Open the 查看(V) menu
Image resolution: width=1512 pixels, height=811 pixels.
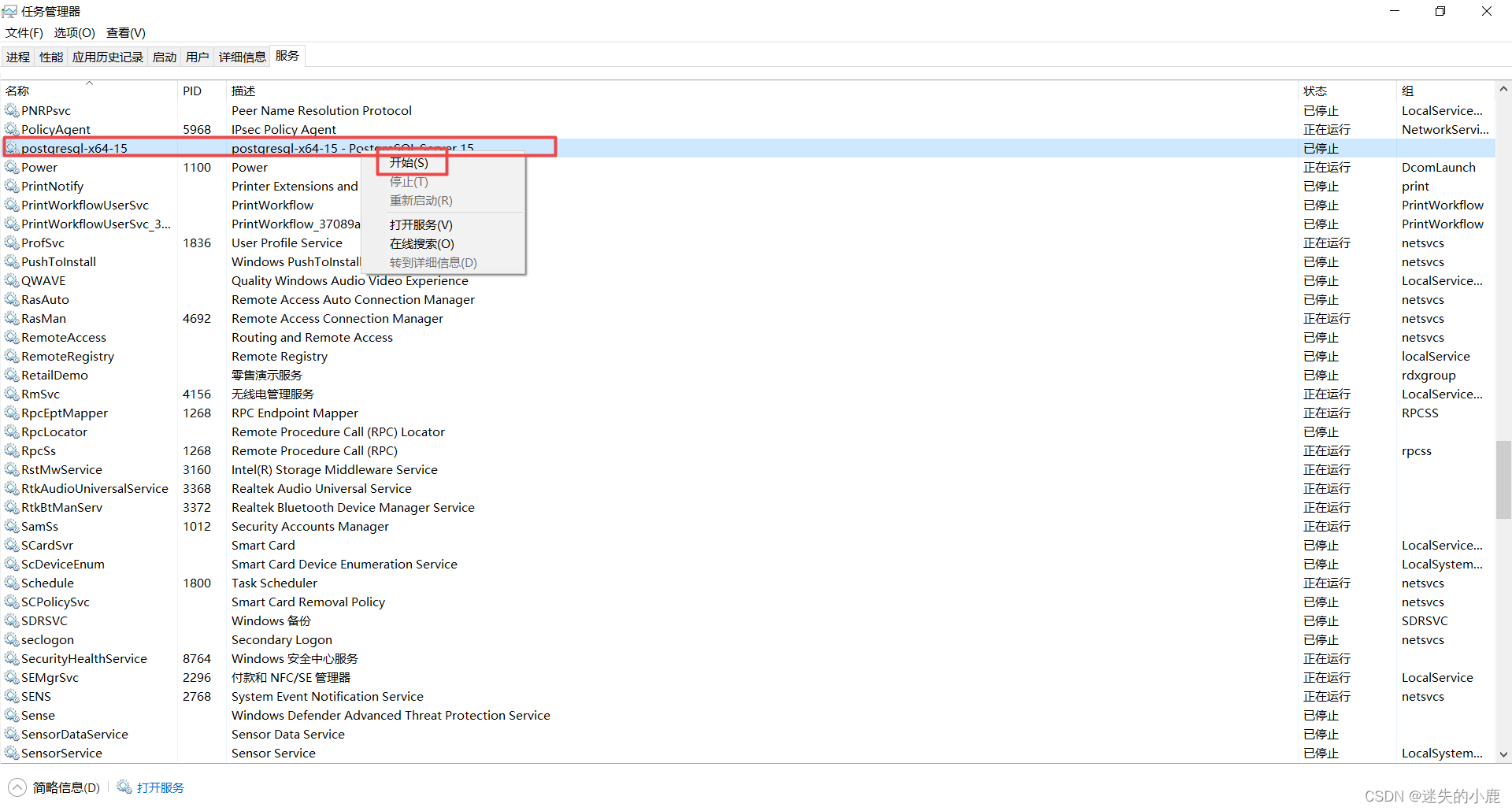pyautogui.click(x=126, y=32)
